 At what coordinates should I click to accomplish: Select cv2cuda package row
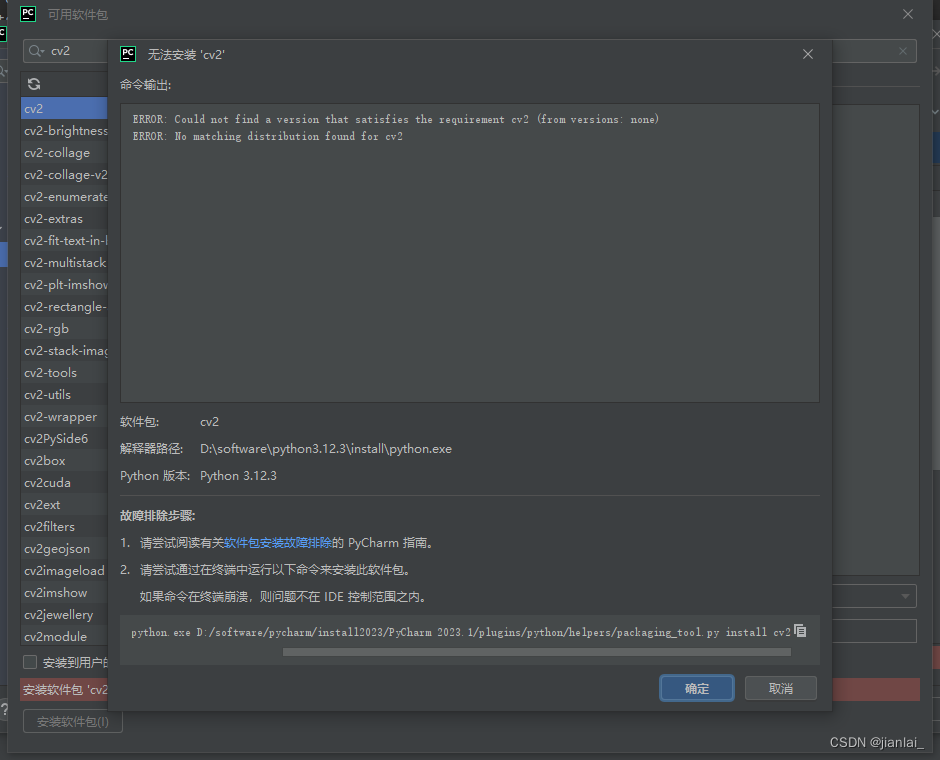click(x=64, y=482)
